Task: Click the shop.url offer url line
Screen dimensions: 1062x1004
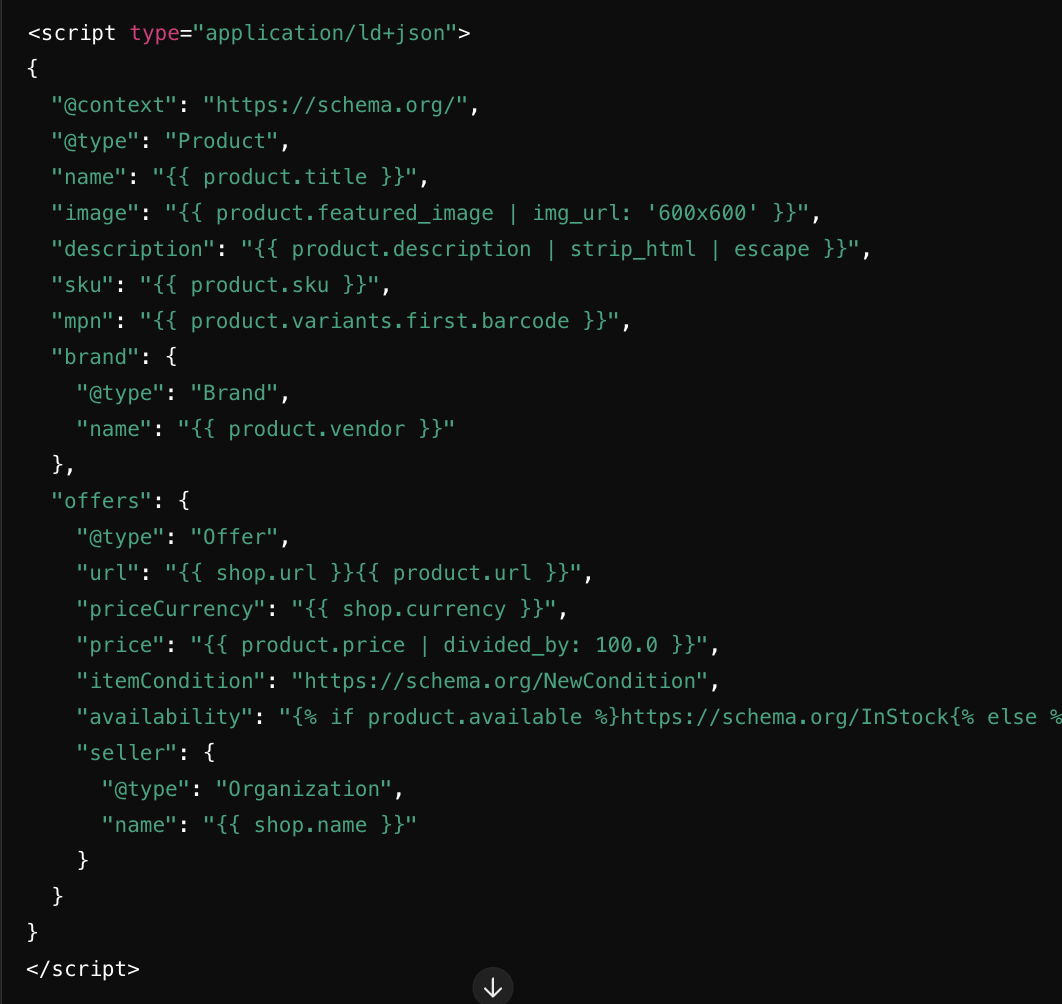Action: [x=335, y=572]
